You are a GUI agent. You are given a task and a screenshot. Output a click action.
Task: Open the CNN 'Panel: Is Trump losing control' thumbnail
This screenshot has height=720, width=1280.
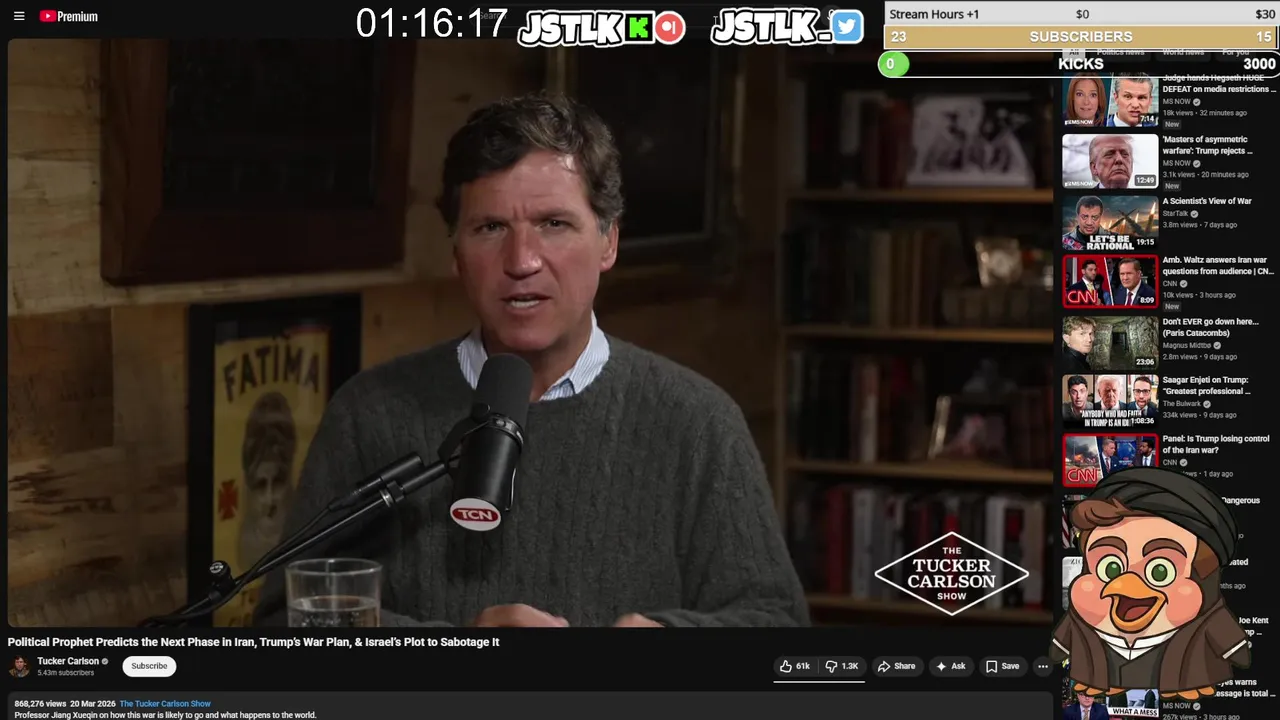click(x=1110, y=458)
